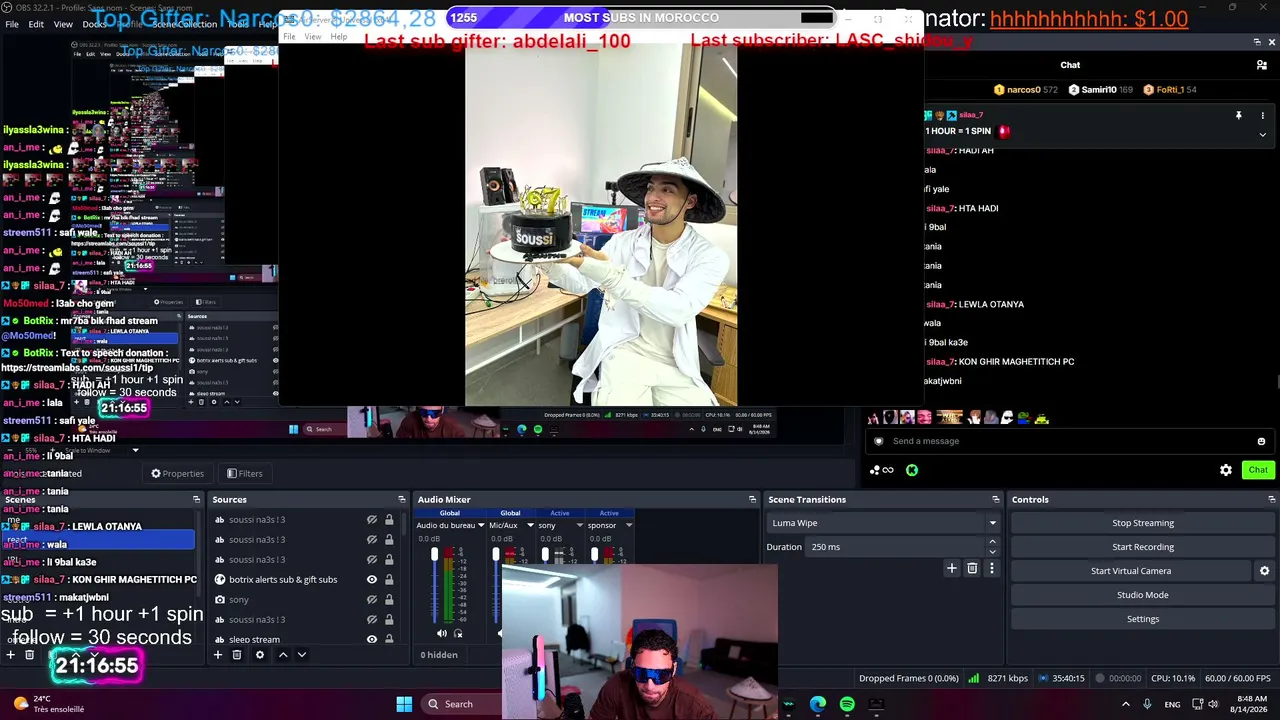Click the green Chat send button
The image size is (1280, 720).
point(1258,470)
